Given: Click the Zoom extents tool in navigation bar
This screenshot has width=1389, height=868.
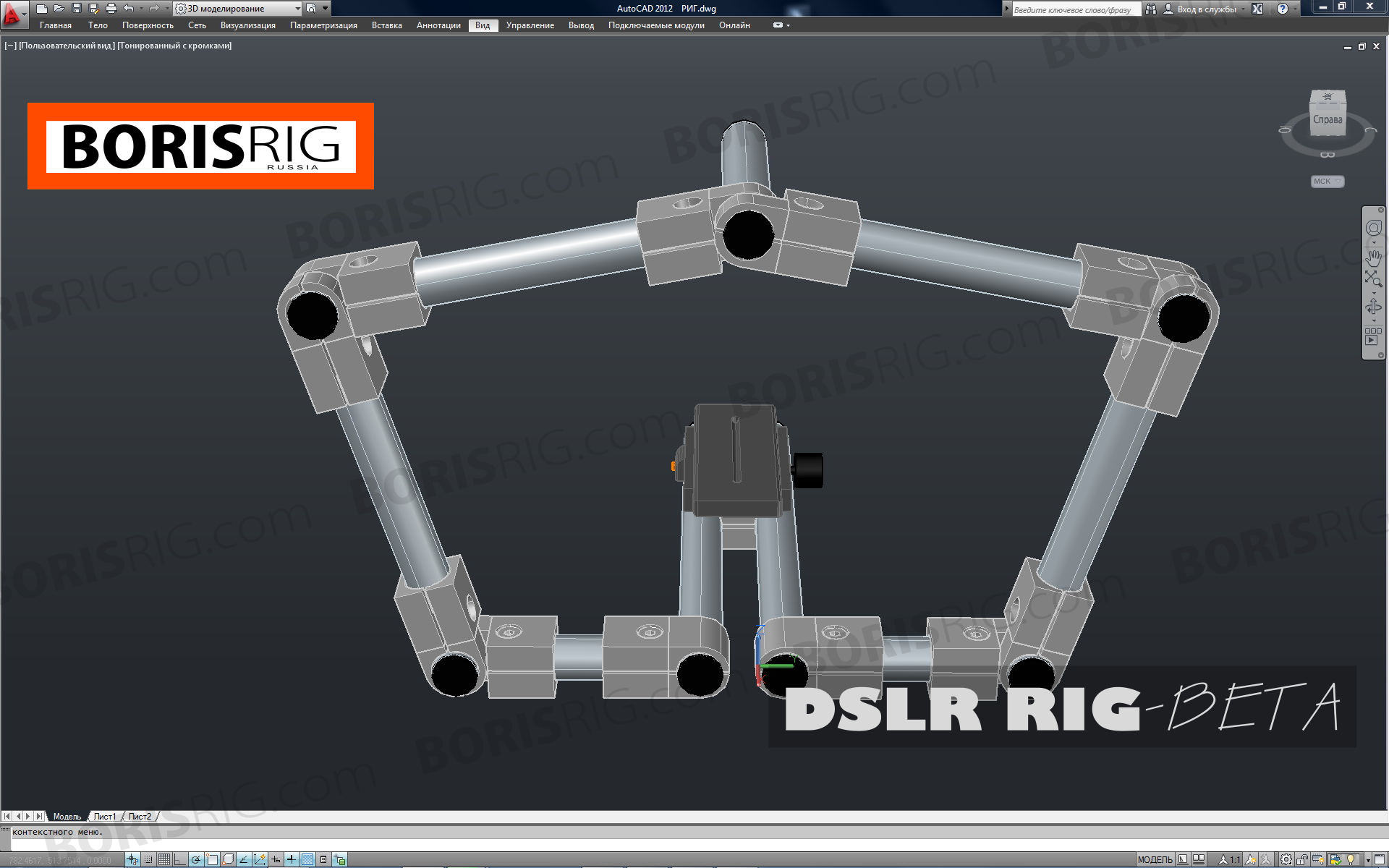Looking at the screenshot, I should 1373,278.
